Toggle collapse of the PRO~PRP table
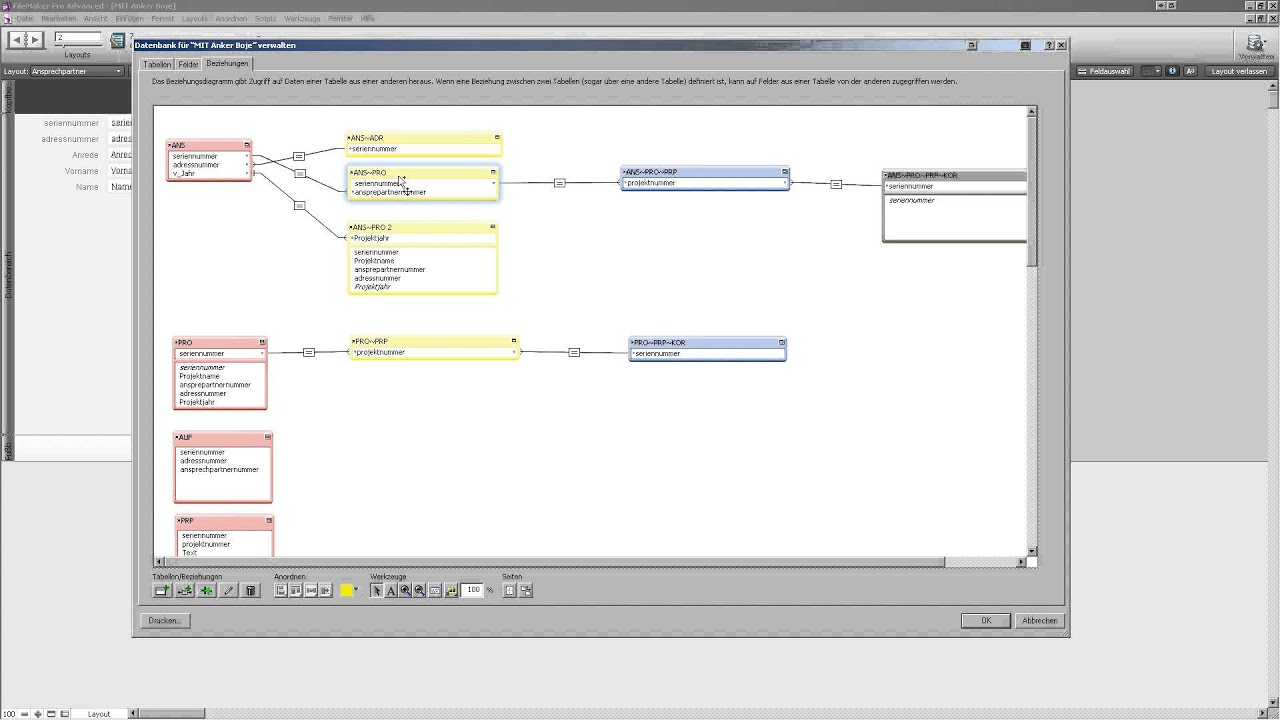Viewport: 1280px width, 720px height. (x=514, y=341)
